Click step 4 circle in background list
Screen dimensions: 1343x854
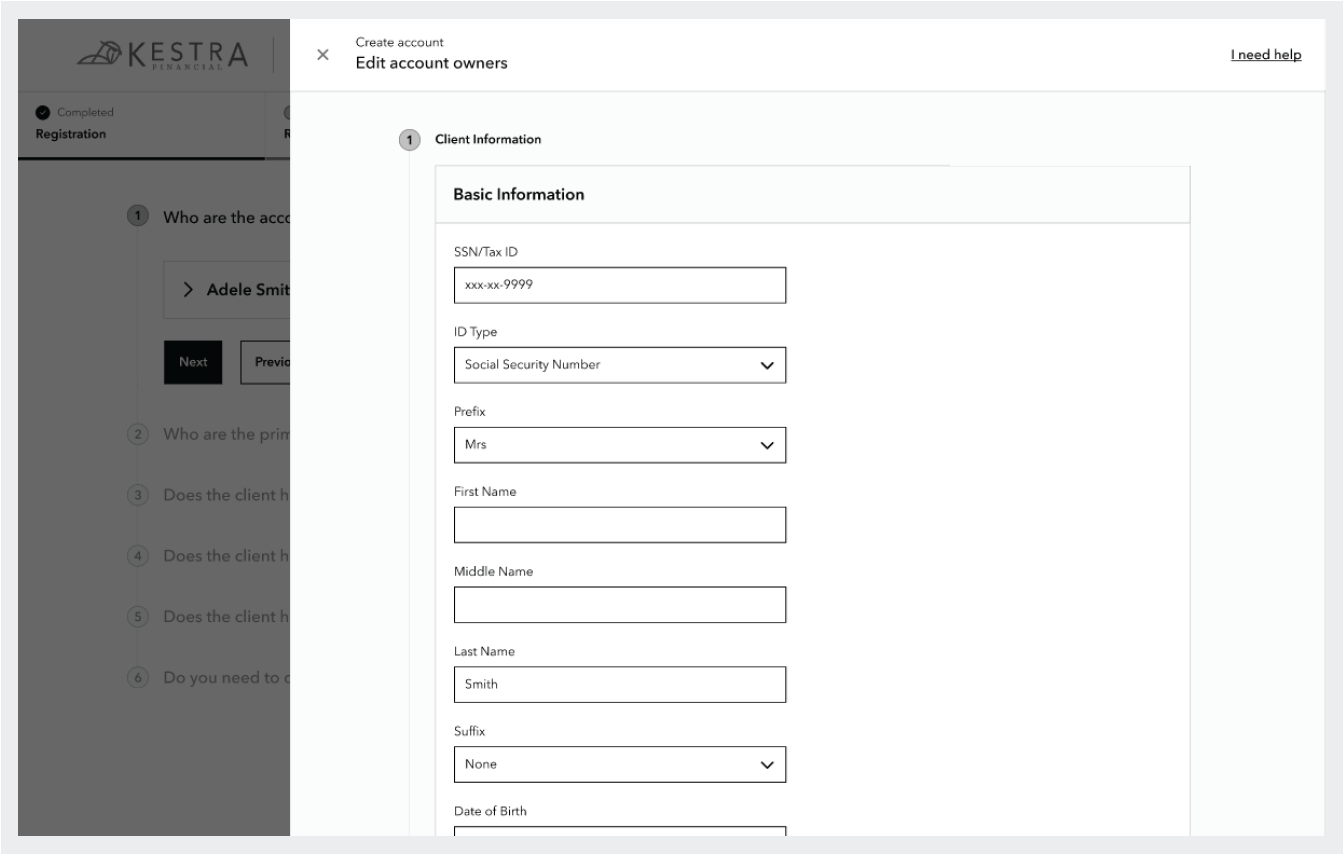point(138,555)
